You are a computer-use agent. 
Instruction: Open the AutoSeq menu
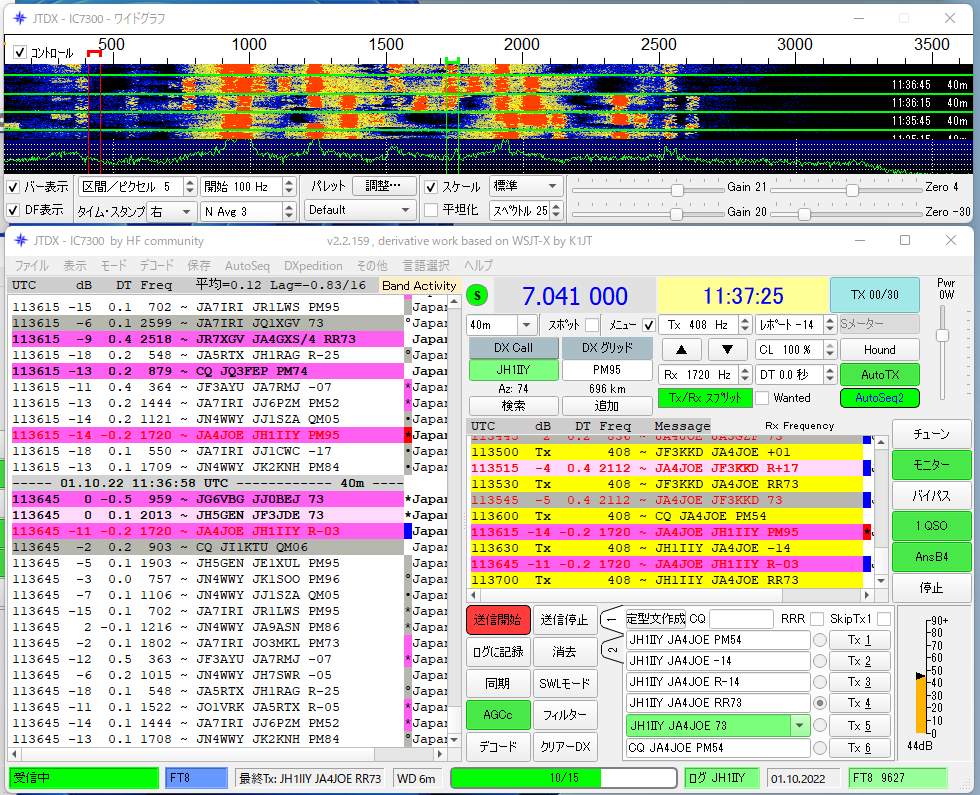pos(247,266)
